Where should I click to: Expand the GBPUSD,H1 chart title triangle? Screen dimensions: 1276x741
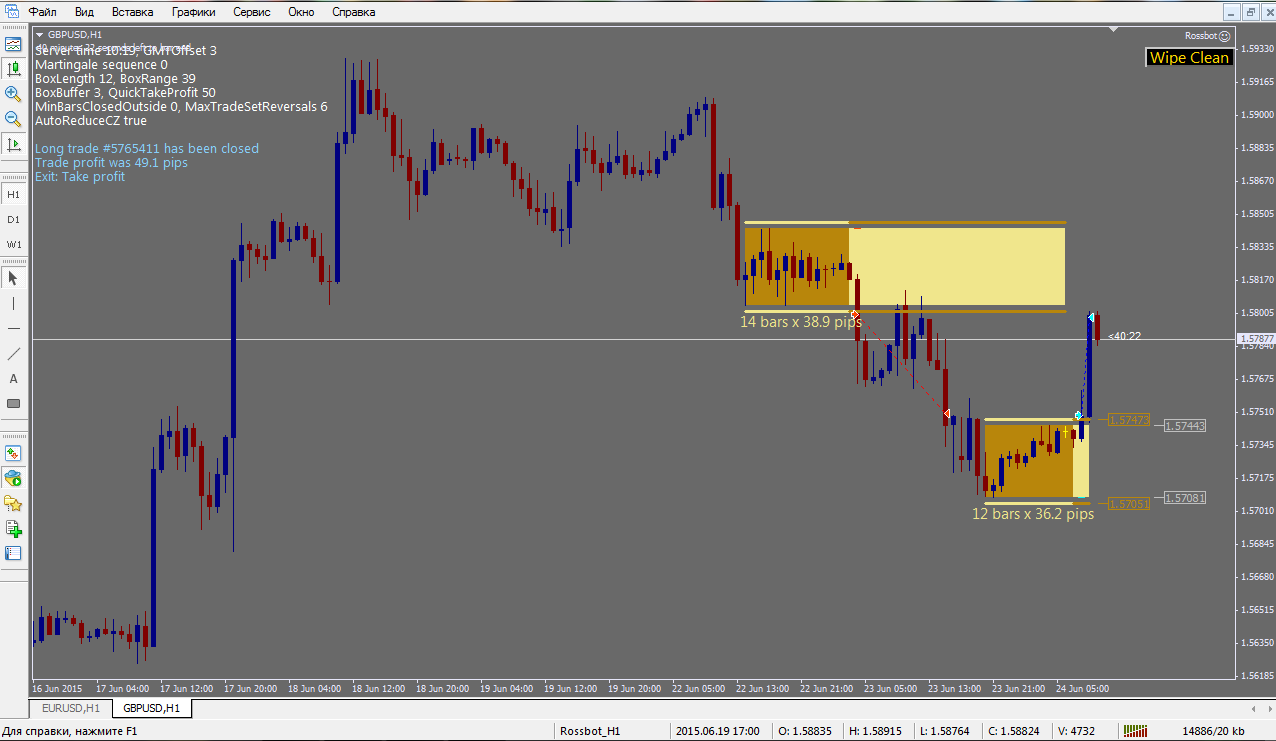coord(39,34)
